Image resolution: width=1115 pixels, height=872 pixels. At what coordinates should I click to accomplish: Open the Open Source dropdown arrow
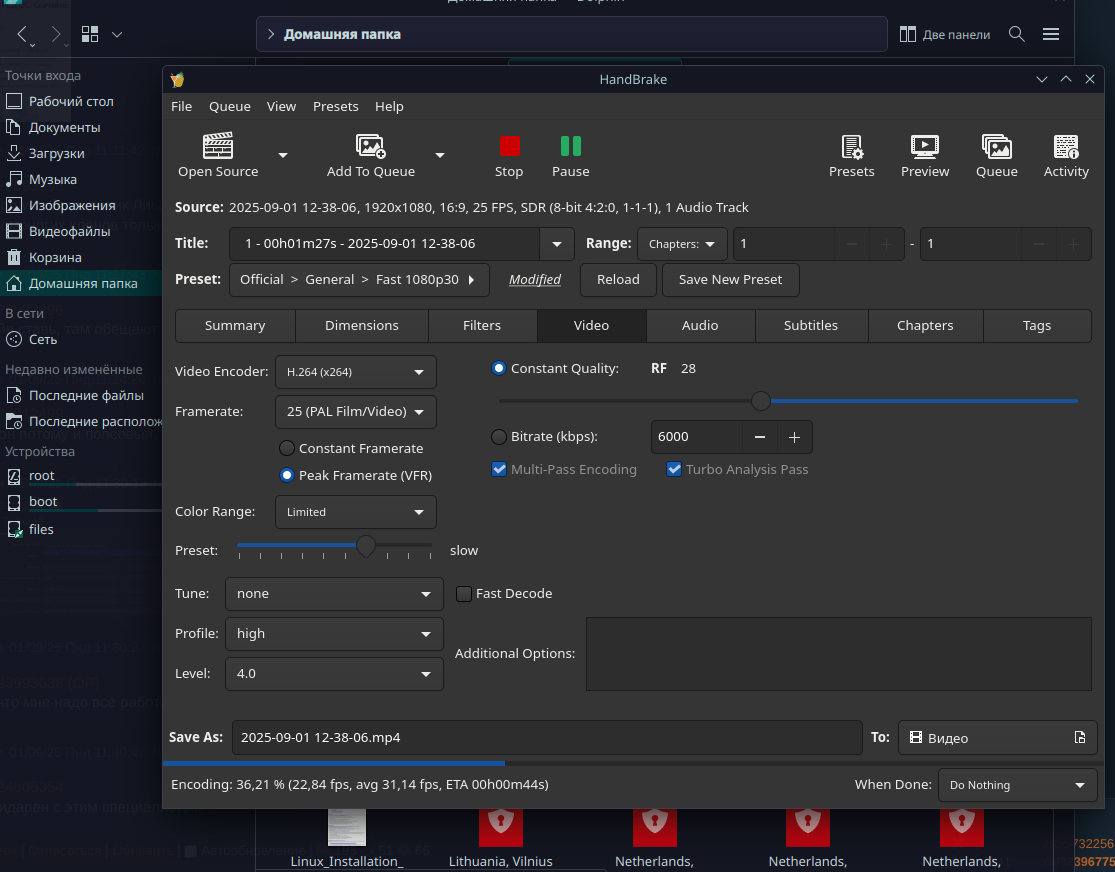pyautogui.click(x=283, y=155)
